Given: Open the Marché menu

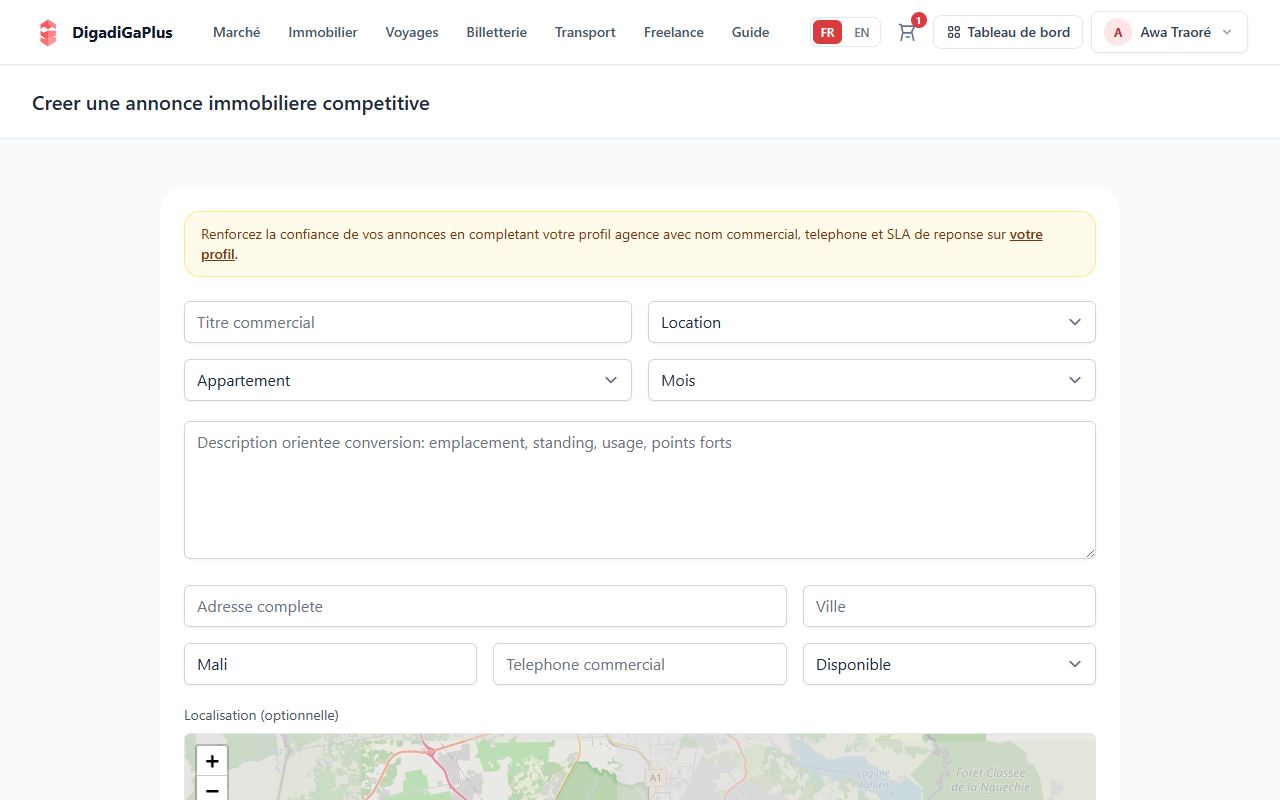Looking at the screenshot, I should (237, 32).
